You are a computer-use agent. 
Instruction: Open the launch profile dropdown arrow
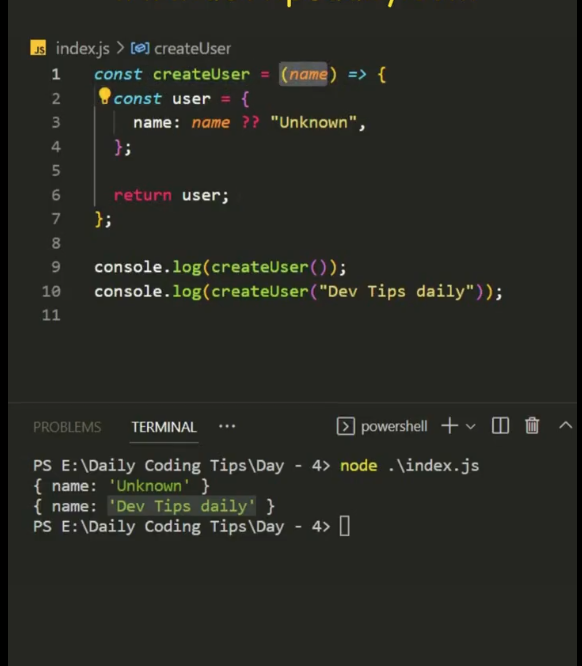click(x=471, y=426)
